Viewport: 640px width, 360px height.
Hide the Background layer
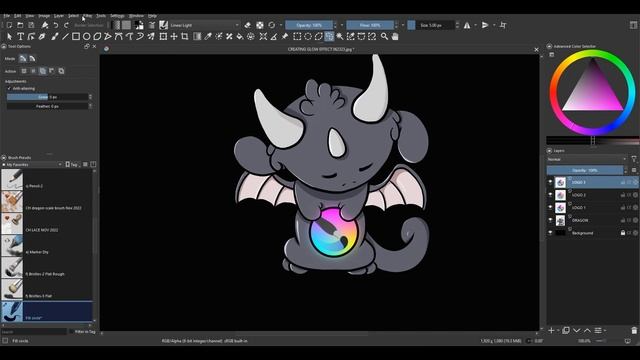click(x=550, y=233)
